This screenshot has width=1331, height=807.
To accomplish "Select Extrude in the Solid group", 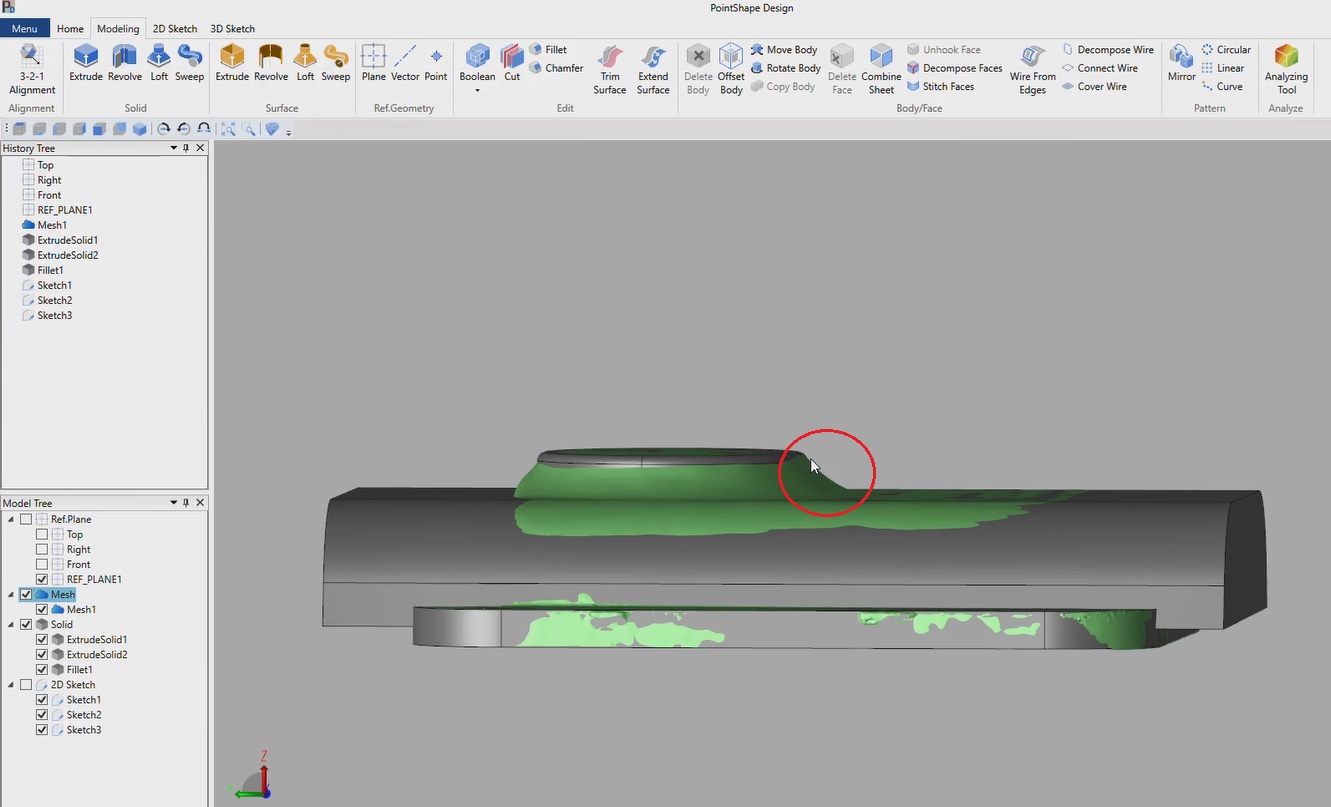I will tap(86, 63).
